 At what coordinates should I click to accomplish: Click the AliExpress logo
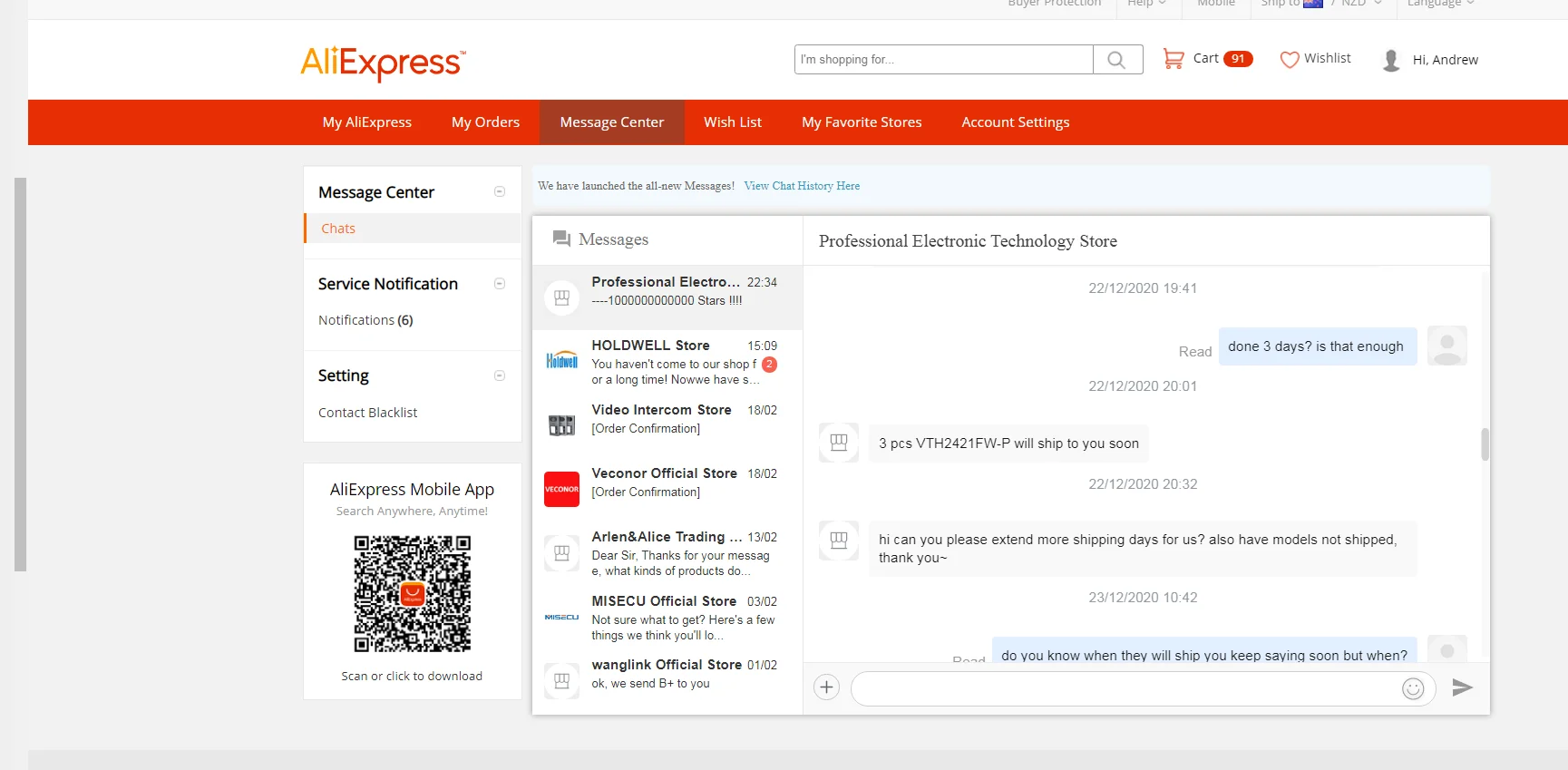tap(383, 63)
